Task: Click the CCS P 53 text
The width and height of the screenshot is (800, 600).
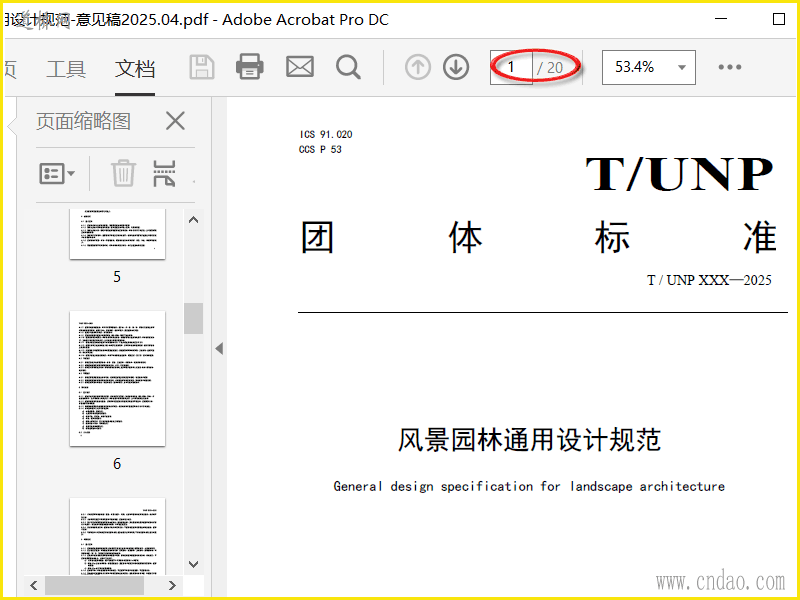Action: (320, 149)
